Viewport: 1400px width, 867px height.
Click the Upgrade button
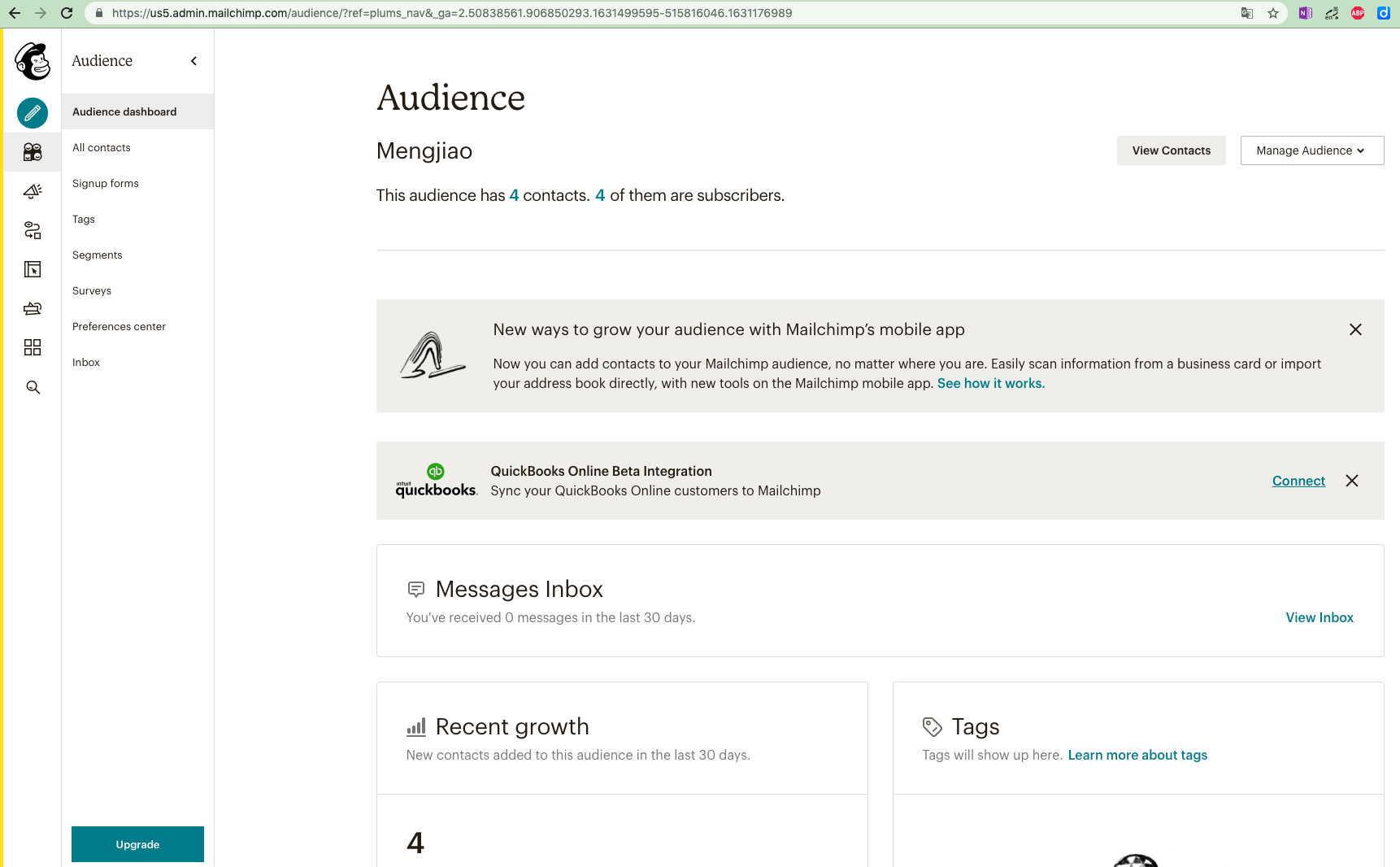[x=137, y=844]
